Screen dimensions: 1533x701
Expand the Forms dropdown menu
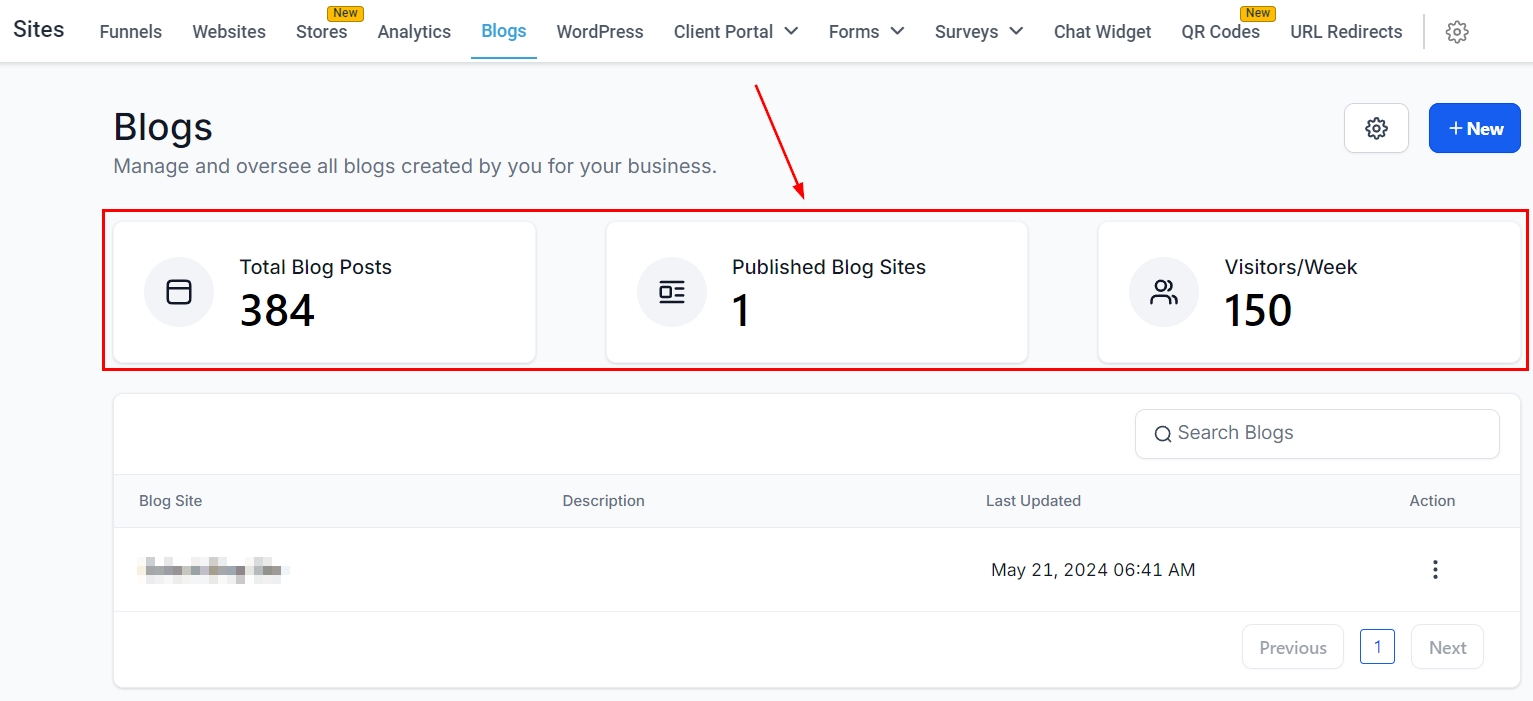click(x=866, y=32)
